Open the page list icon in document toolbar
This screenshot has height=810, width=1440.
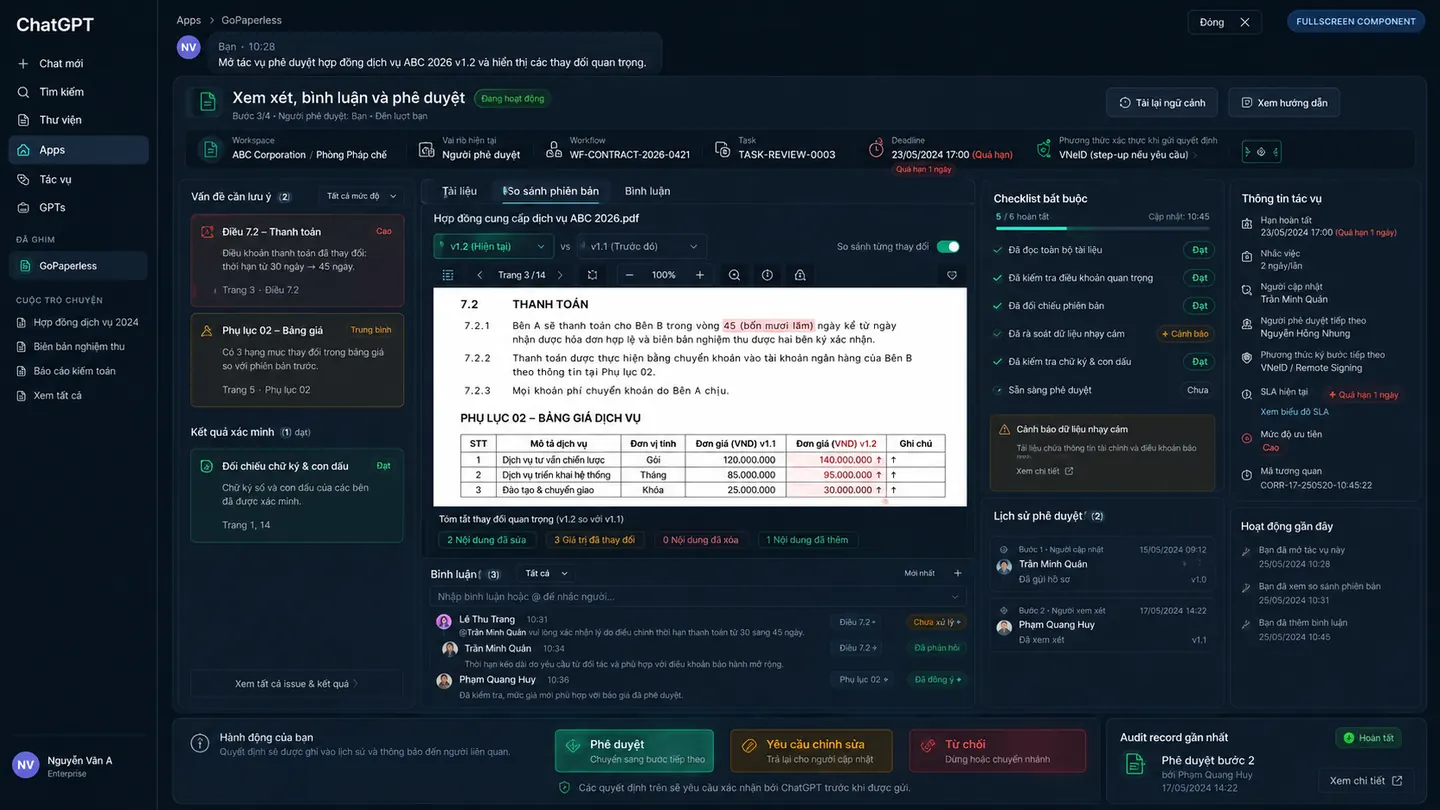click(448, 275)
